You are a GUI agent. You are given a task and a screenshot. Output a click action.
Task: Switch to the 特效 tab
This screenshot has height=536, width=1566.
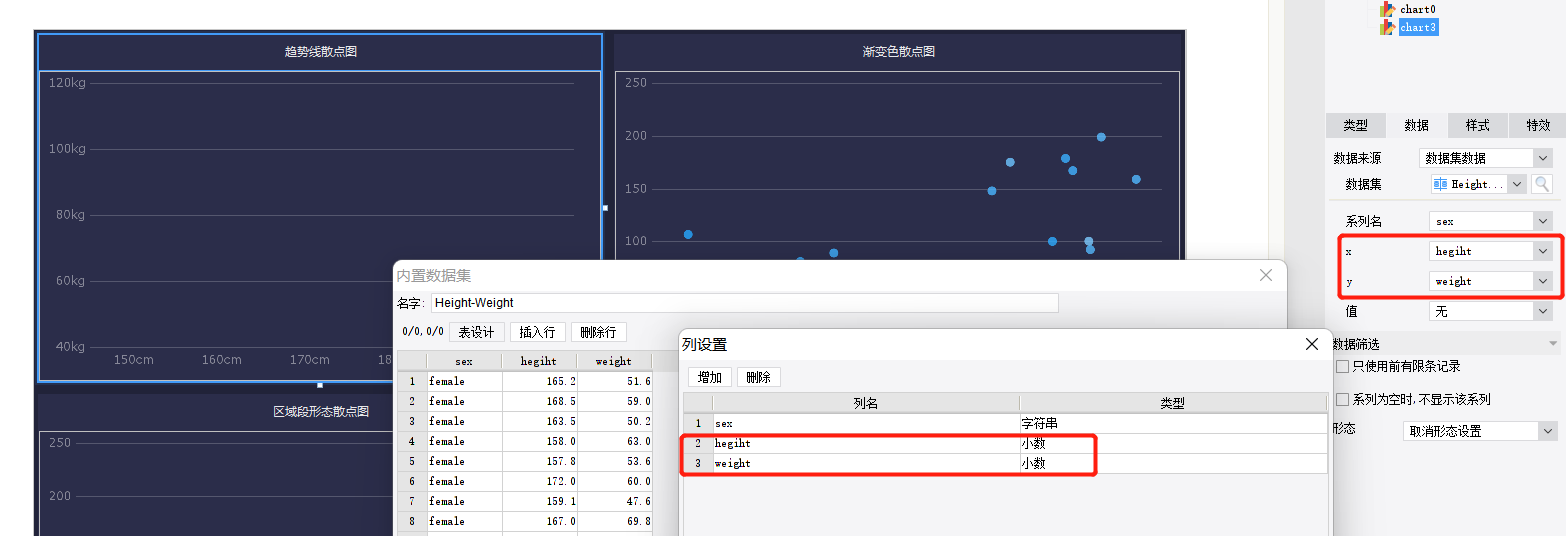pyautogui.click(x=1537, y=125)
